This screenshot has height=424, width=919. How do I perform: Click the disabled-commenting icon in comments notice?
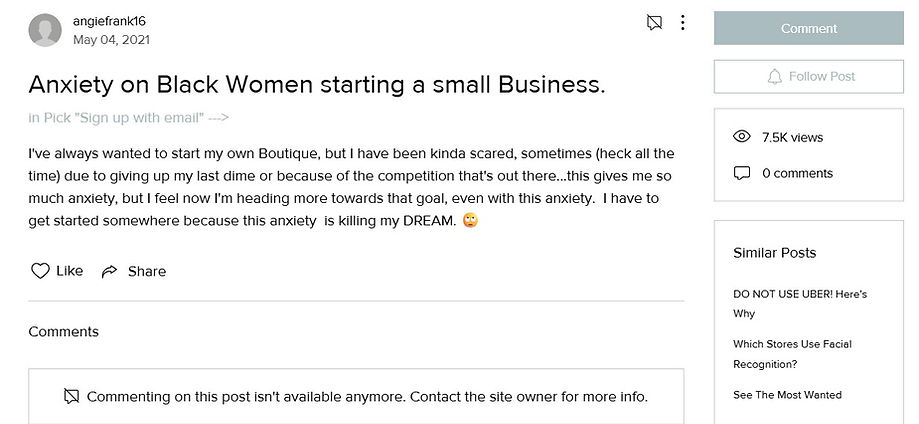point(71,396)
